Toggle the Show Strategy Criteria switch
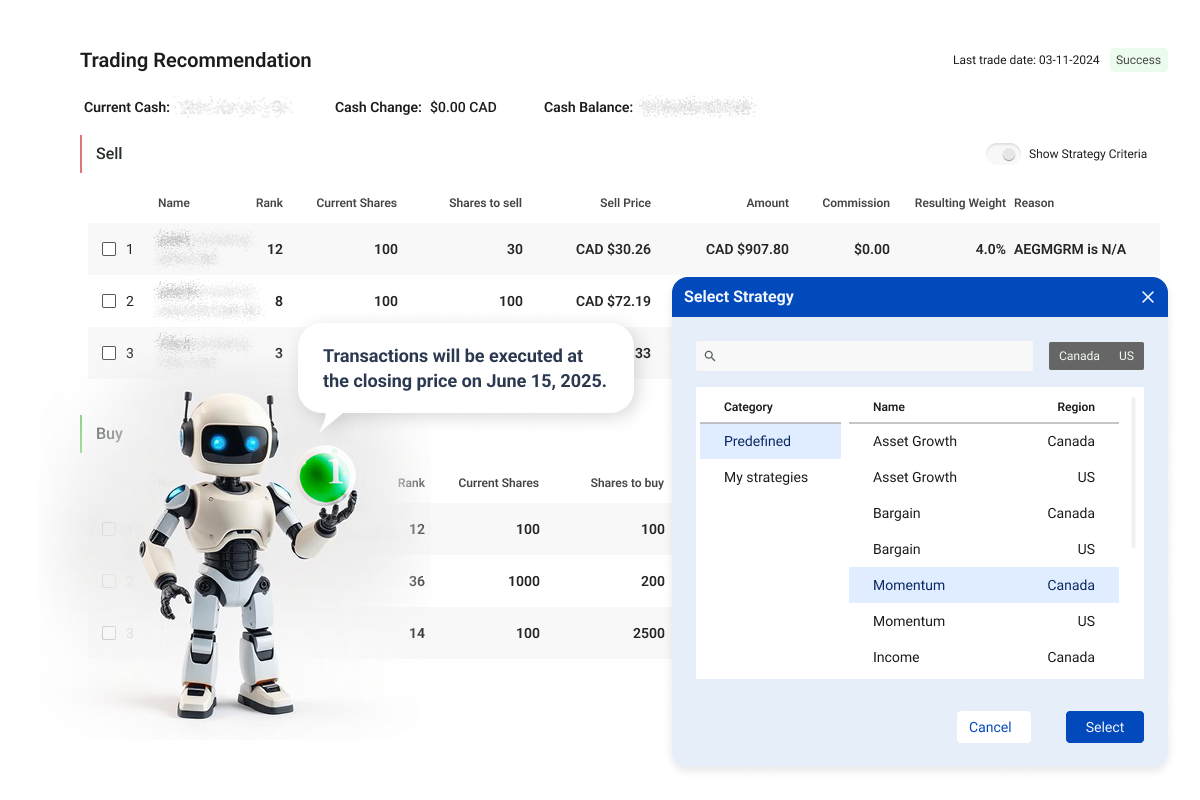The height and width of the screenshot is (800, 1200). (1003, 154)
